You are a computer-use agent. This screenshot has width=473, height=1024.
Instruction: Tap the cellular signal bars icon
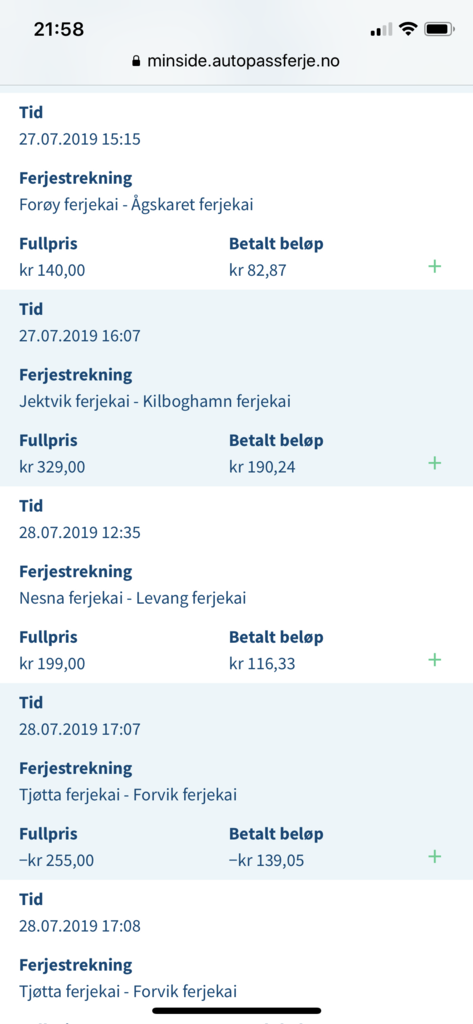click(381, 30)
